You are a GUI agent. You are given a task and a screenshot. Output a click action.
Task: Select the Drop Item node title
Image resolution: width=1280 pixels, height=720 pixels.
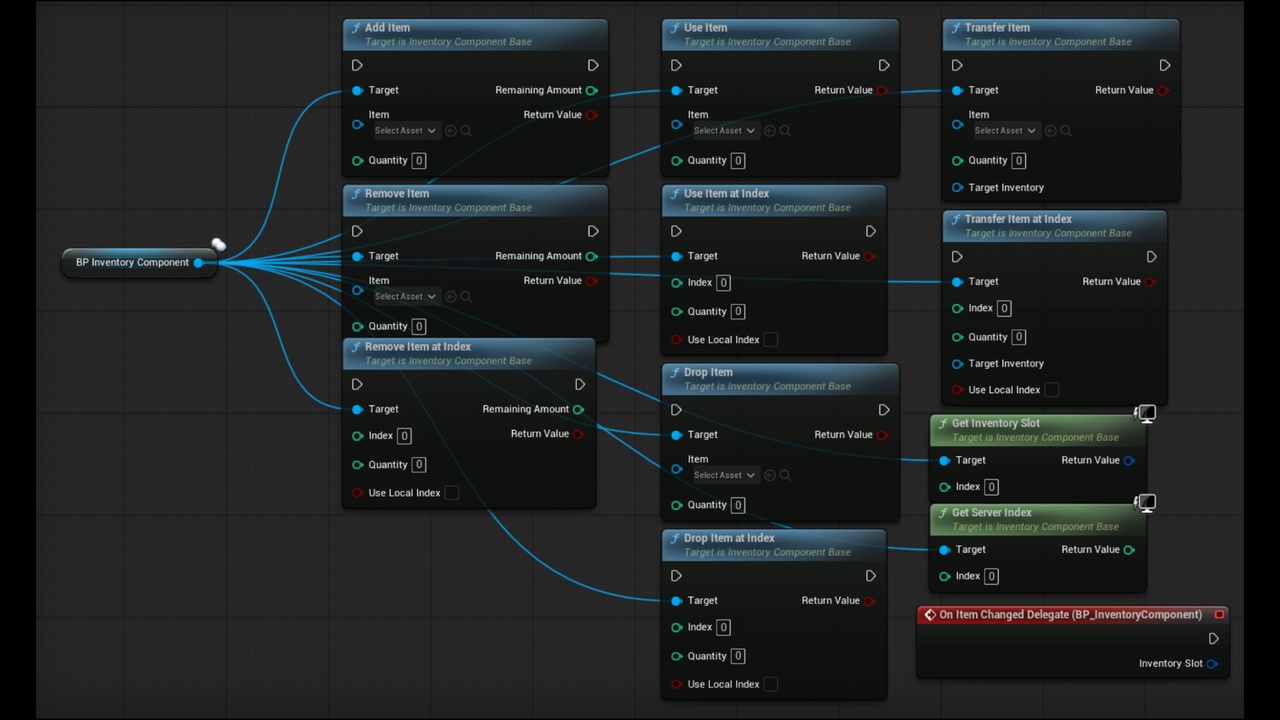708,372
